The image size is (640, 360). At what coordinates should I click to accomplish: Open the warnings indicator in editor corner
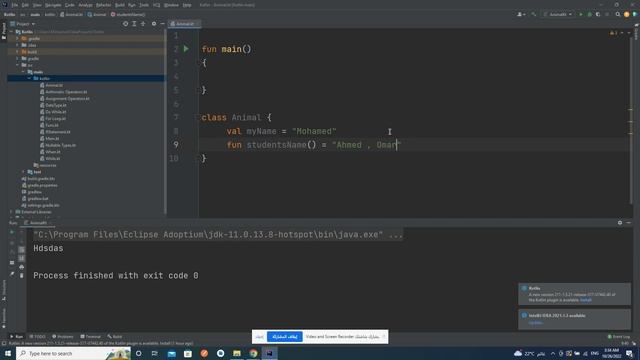614,33
